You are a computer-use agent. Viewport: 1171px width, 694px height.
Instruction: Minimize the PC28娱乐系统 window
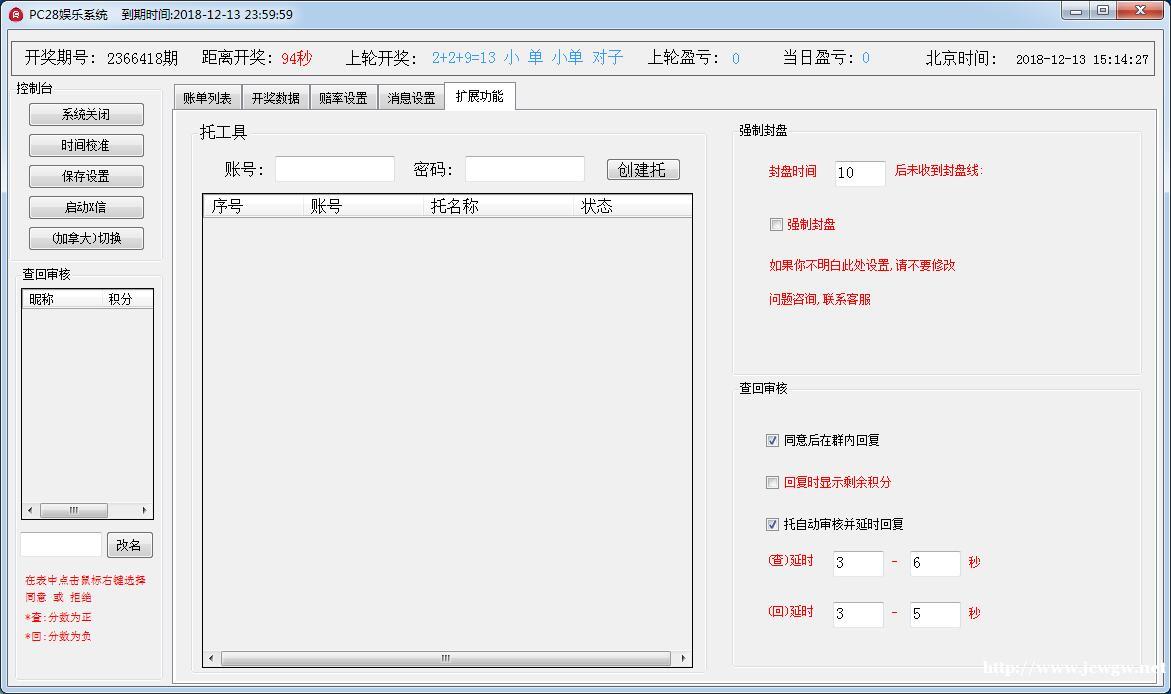tap(1076, 11)
